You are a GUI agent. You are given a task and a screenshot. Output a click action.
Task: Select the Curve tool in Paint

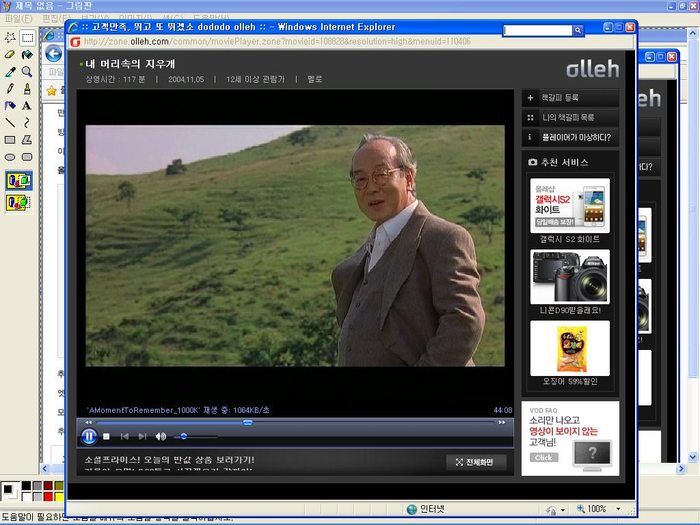pyautogui.click(x=27, y=123)
